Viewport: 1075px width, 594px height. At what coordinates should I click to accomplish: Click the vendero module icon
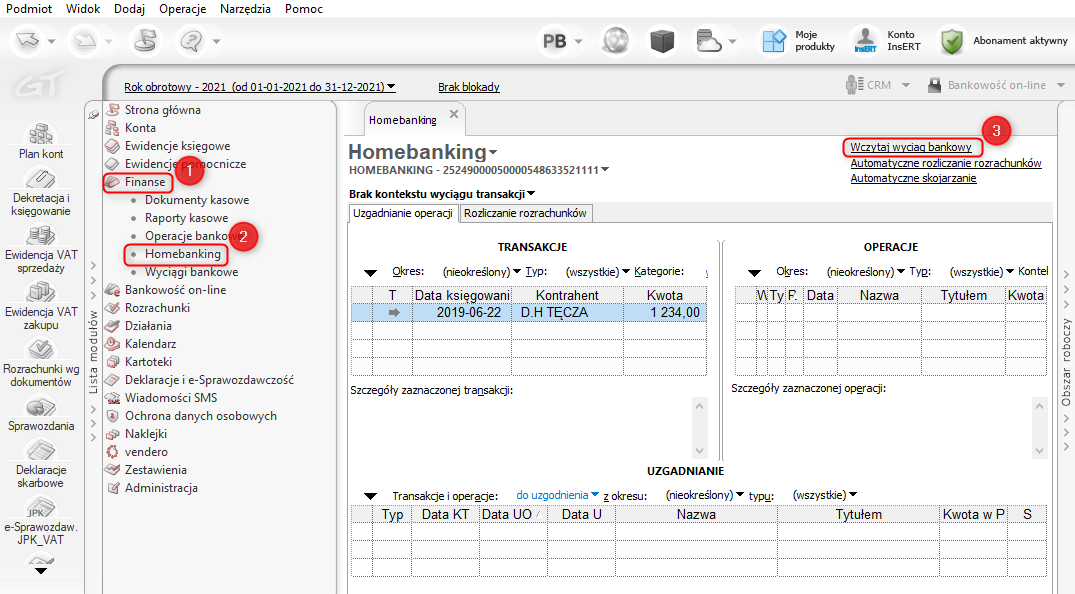[x=112, y=452]
